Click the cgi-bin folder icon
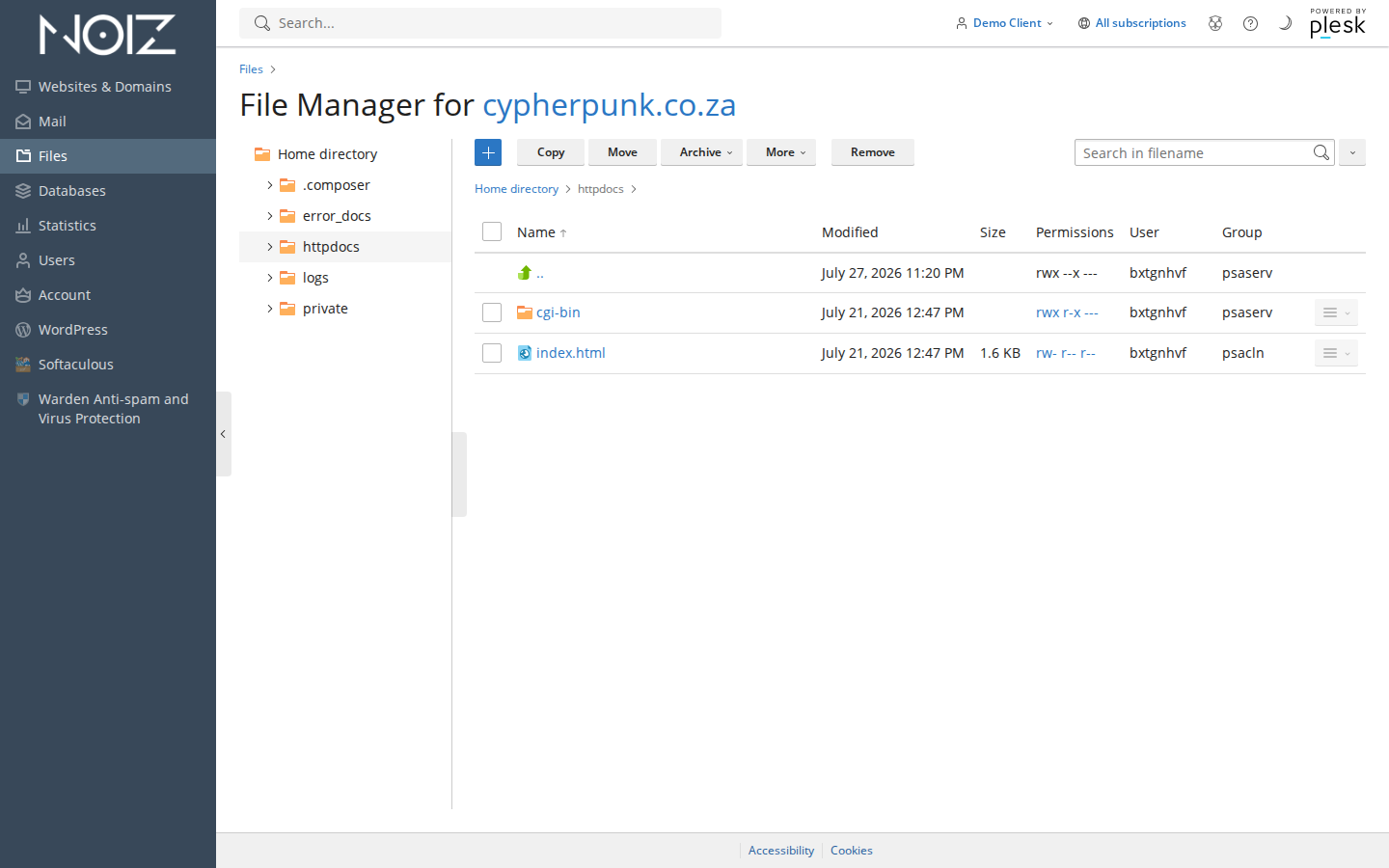 coord(525,312)
